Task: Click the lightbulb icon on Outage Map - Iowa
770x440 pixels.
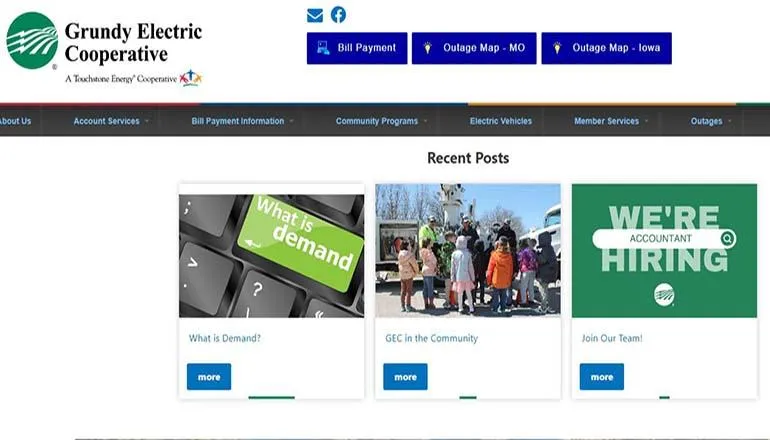Action: [557, 48]
